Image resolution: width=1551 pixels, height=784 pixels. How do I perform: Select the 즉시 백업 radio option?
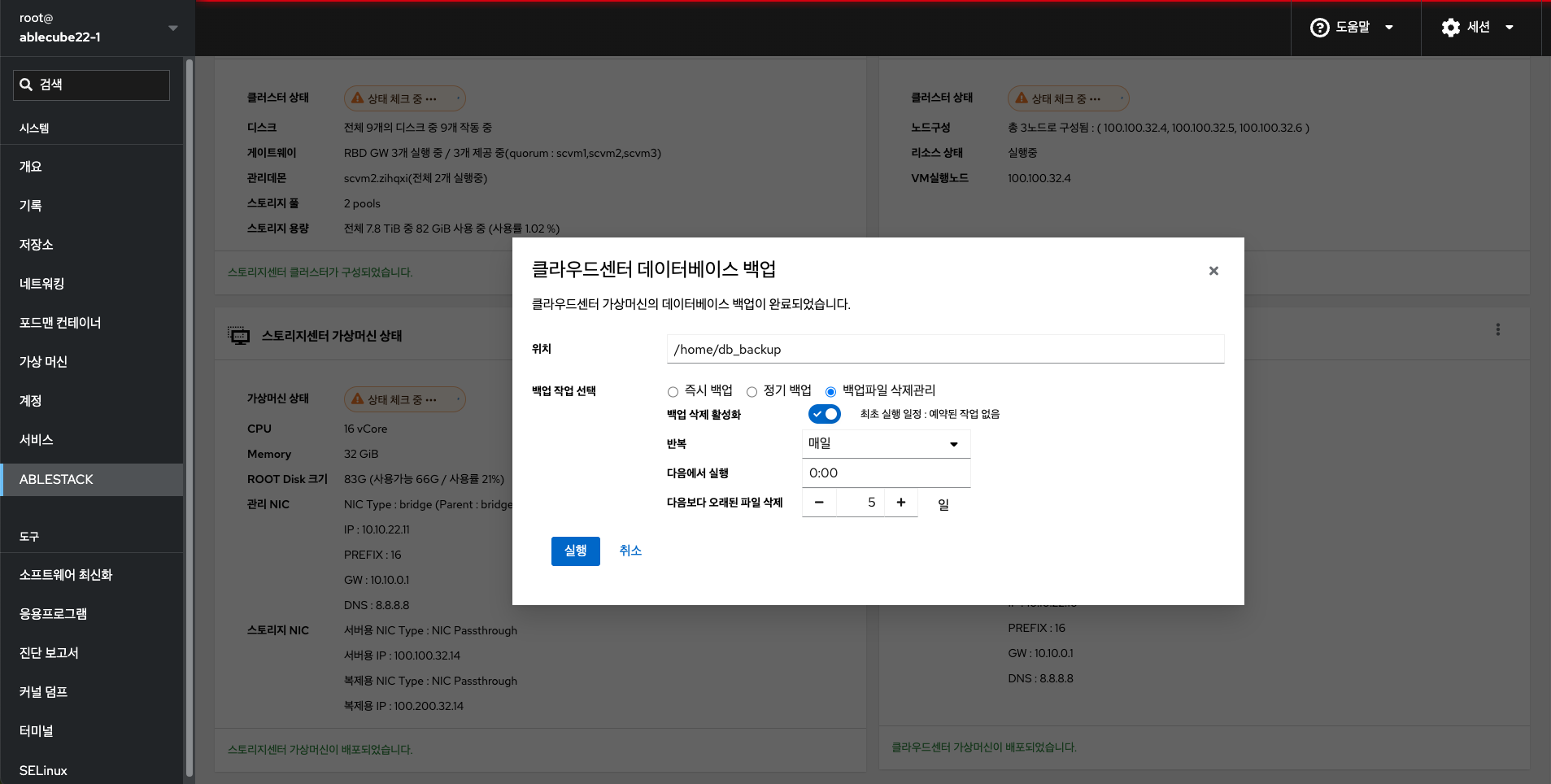673,392
